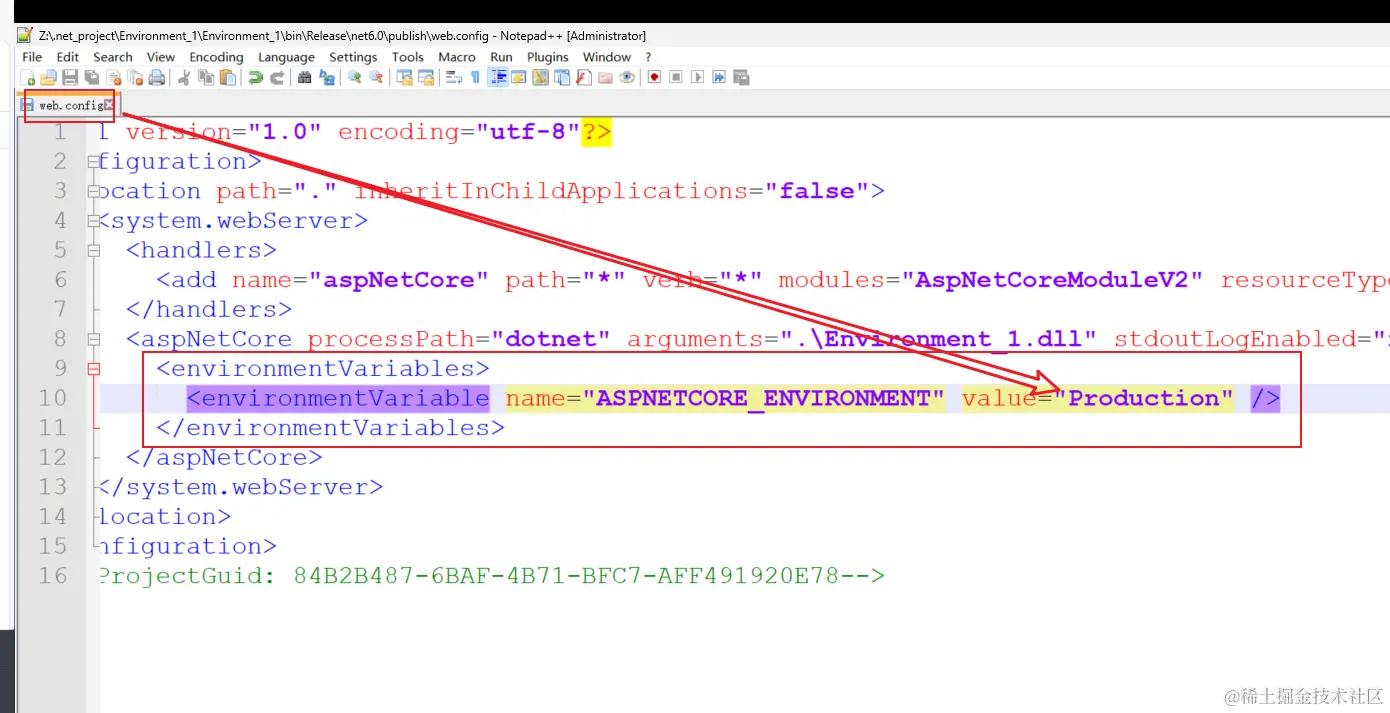Open the Edit menu
Screen dimensions: 1390x713
[x=67, y=57]
